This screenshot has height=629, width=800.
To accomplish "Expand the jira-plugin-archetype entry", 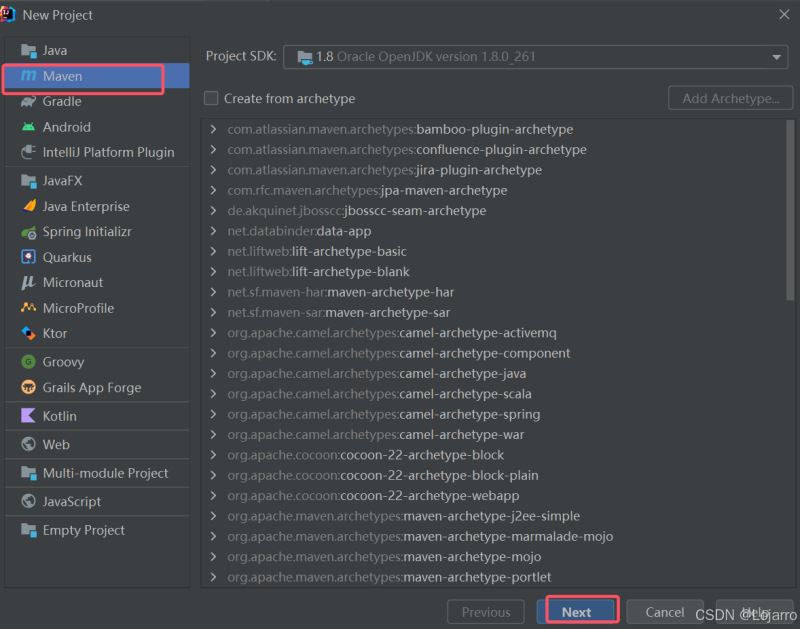I will coord(213,170).
